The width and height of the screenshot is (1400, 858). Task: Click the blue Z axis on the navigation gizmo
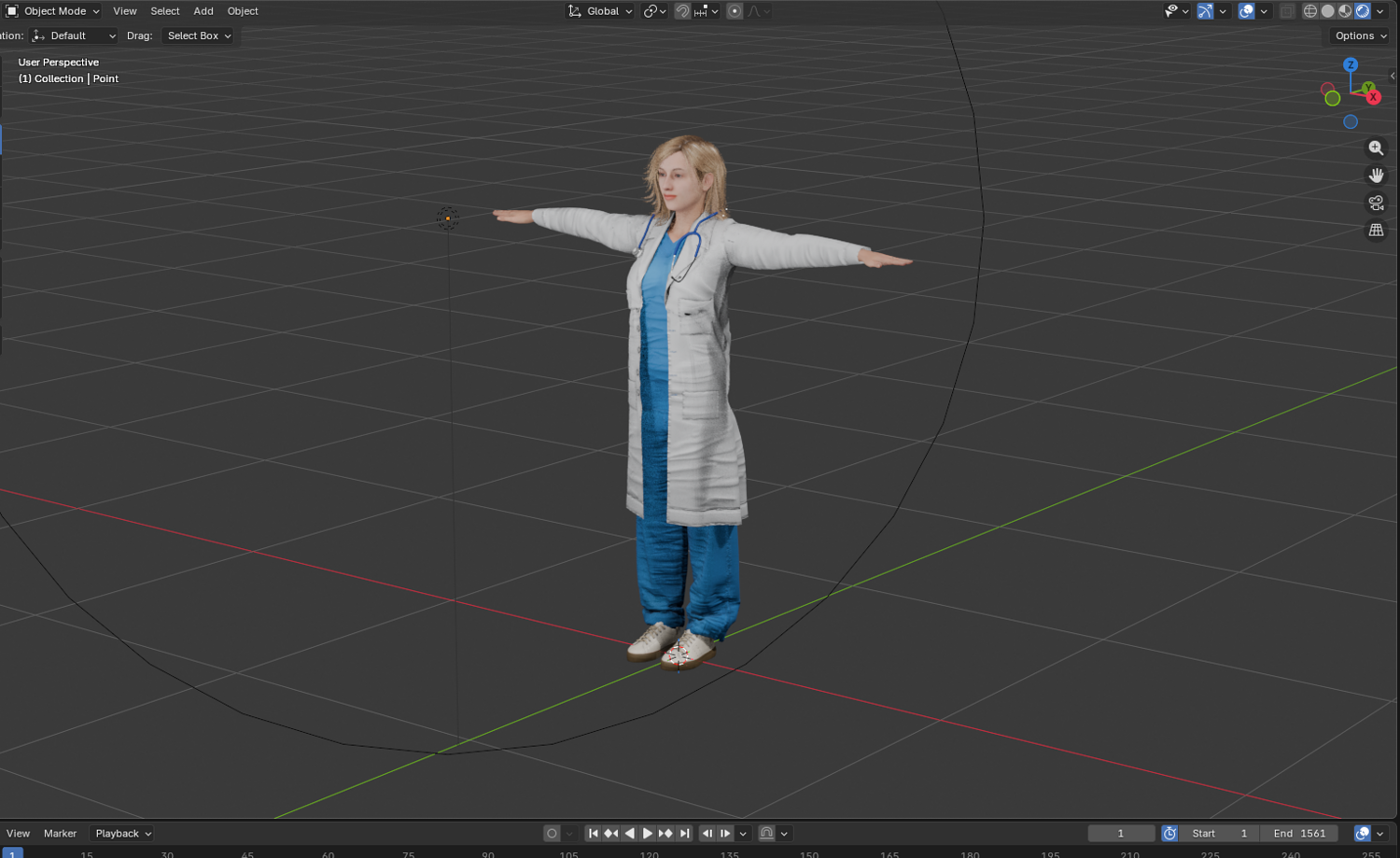(x=1351, y=64)
